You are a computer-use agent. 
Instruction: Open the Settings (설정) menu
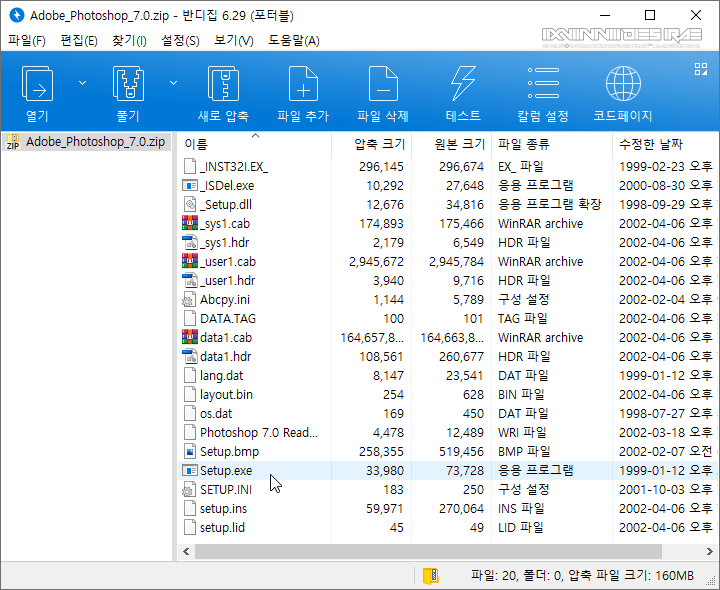coord(180,41)
